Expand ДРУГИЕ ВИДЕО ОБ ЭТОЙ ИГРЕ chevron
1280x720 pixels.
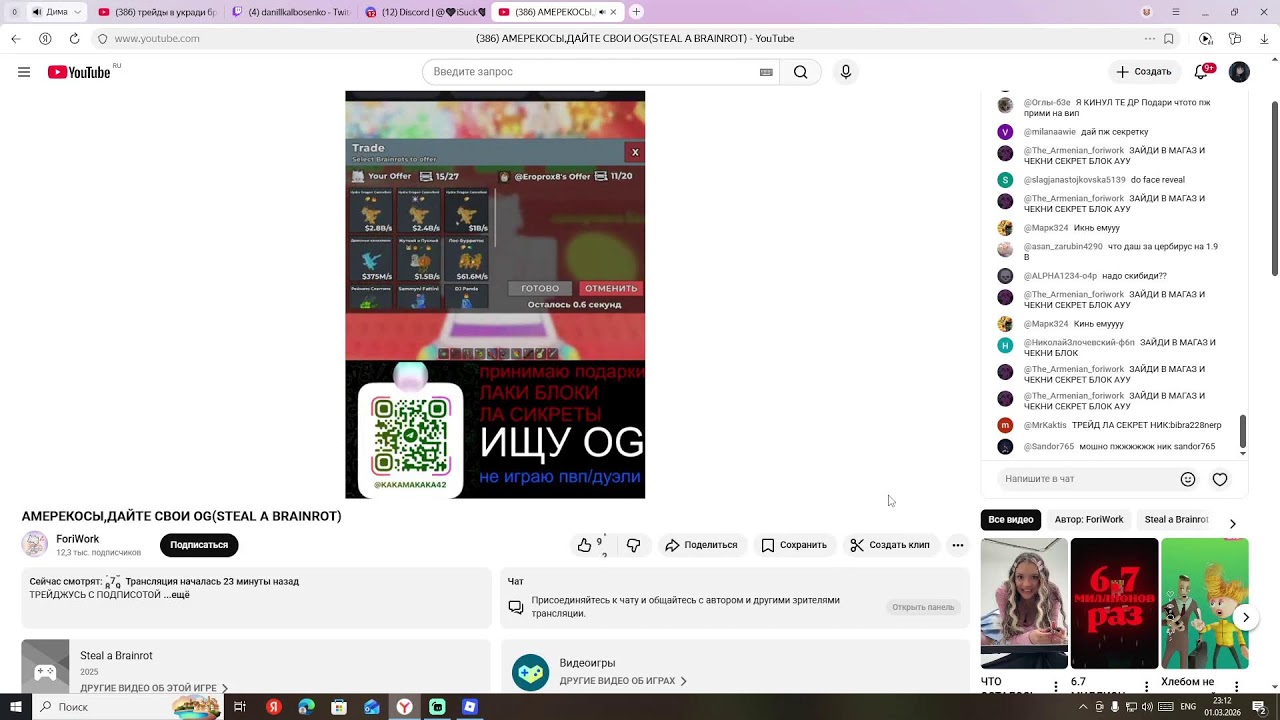pos(225,688)
